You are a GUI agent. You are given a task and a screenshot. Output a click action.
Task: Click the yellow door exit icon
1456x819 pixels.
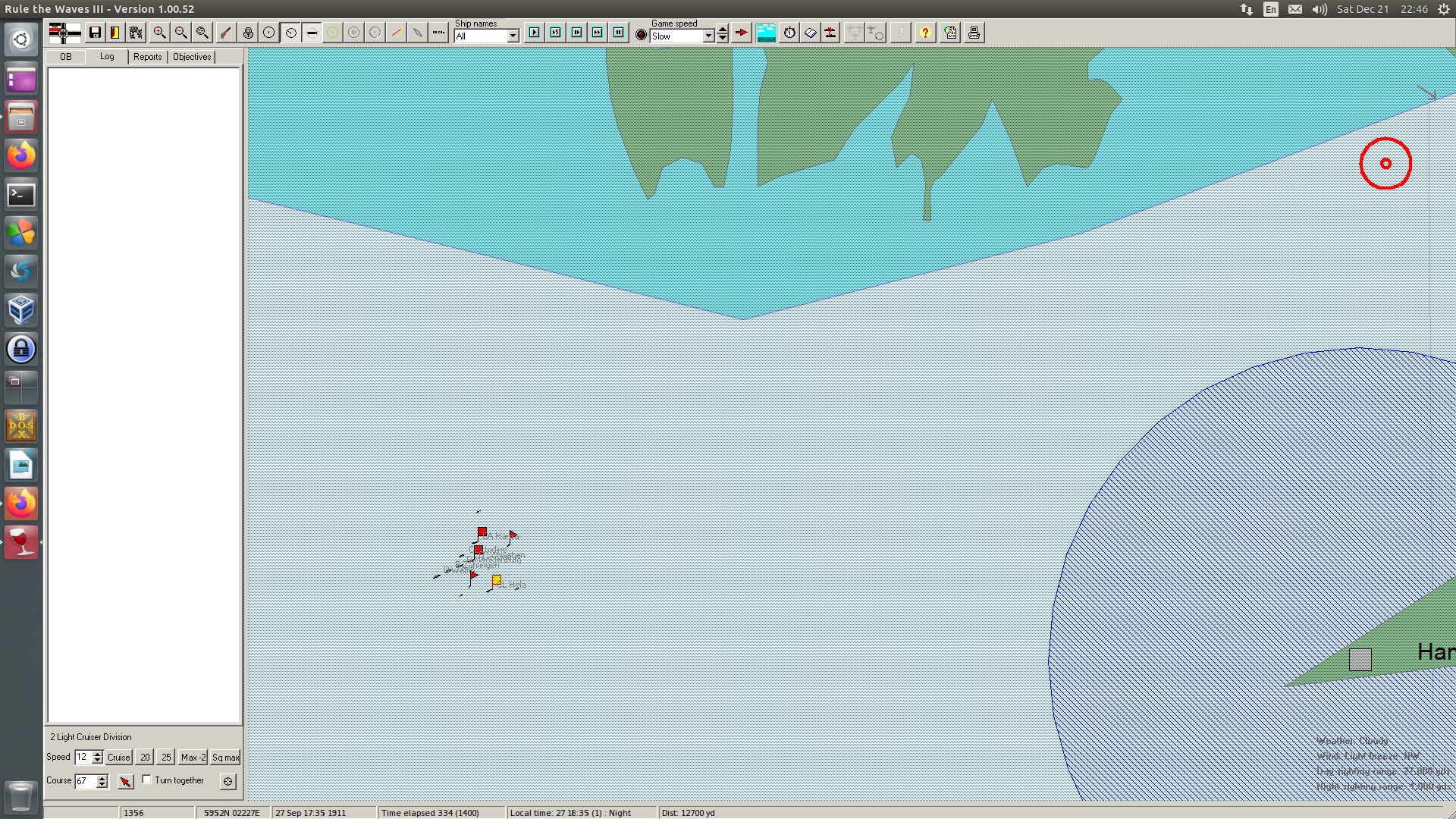pos(115,33)
